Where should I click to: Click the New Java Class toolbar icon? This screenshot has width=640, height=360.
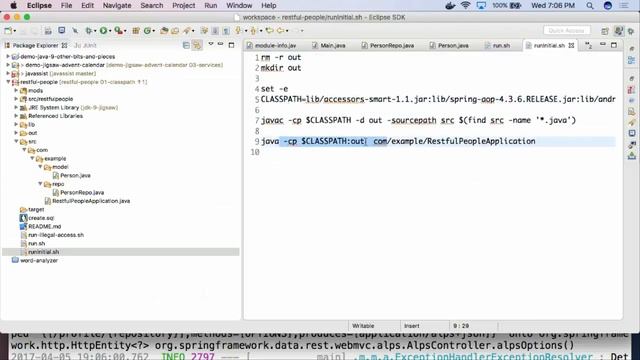pyautogui.click(x=147, y=30)
